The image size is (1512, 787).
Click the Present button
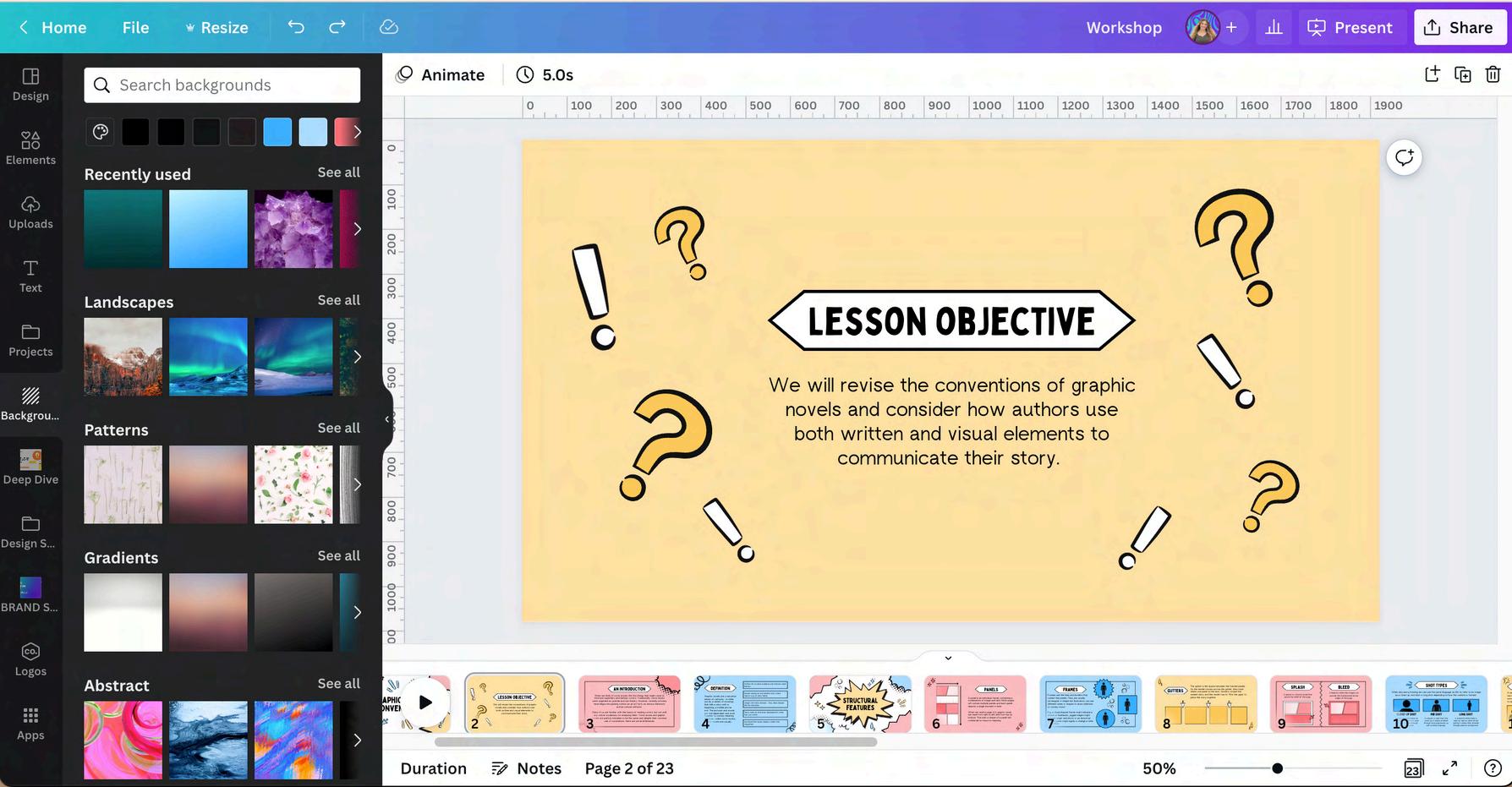tap(1350, 27)
